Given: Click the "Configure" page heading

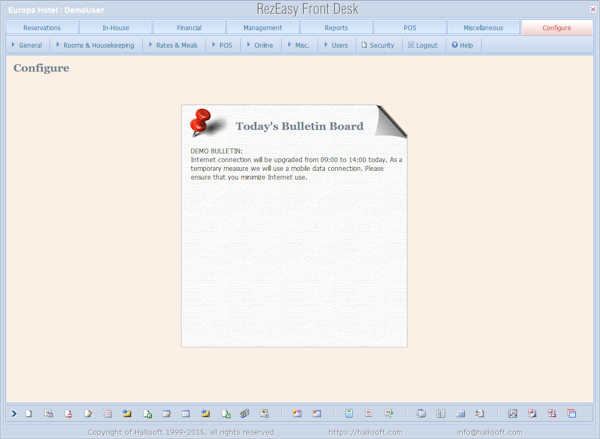Looking at the screenshot, I should [x=41, y=68].
